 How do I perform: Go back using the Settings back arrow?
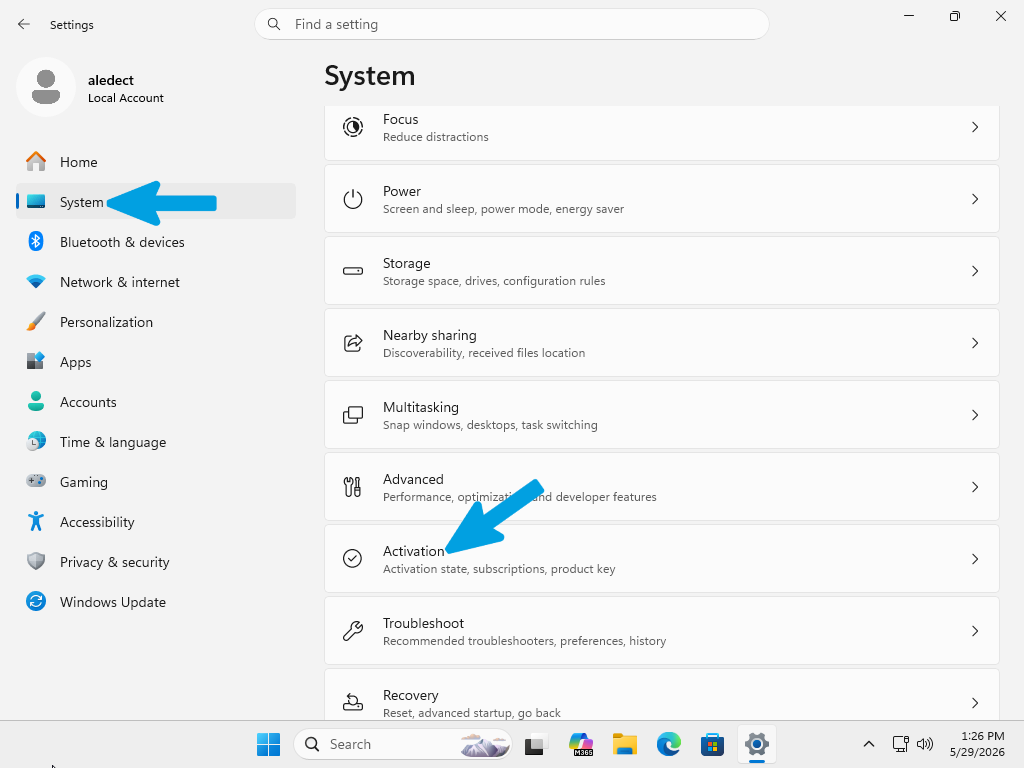pyautogui.click(x=24, y=24)
